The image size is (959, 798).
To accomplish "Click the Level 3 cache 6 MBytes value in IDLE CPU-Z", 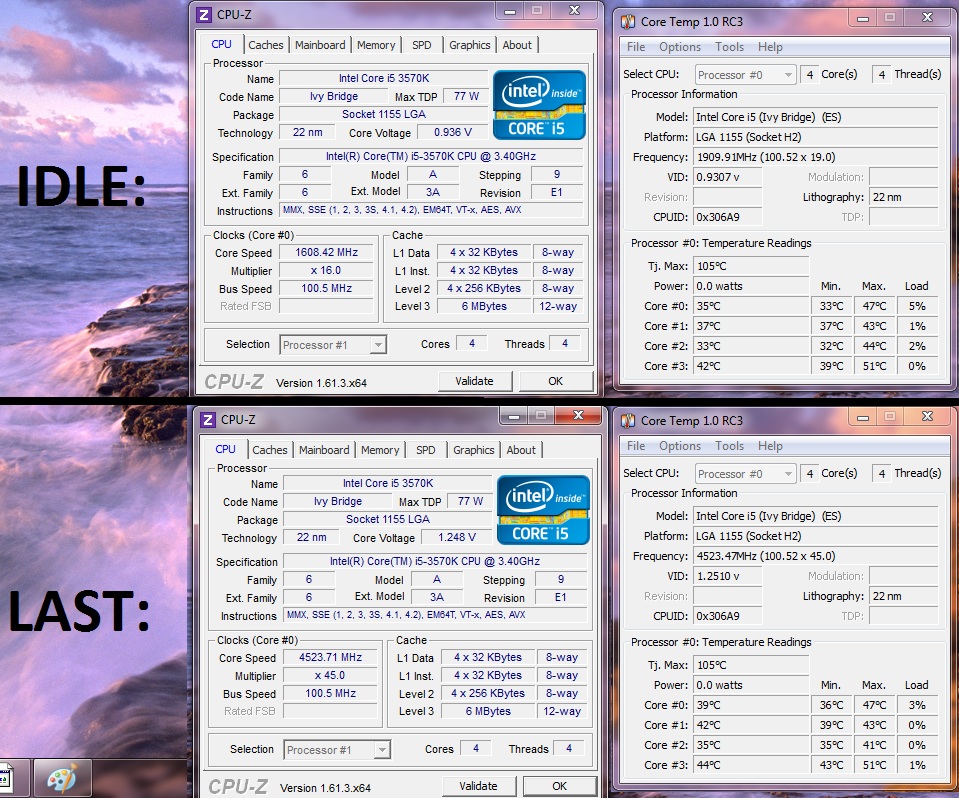I will 484,306.
